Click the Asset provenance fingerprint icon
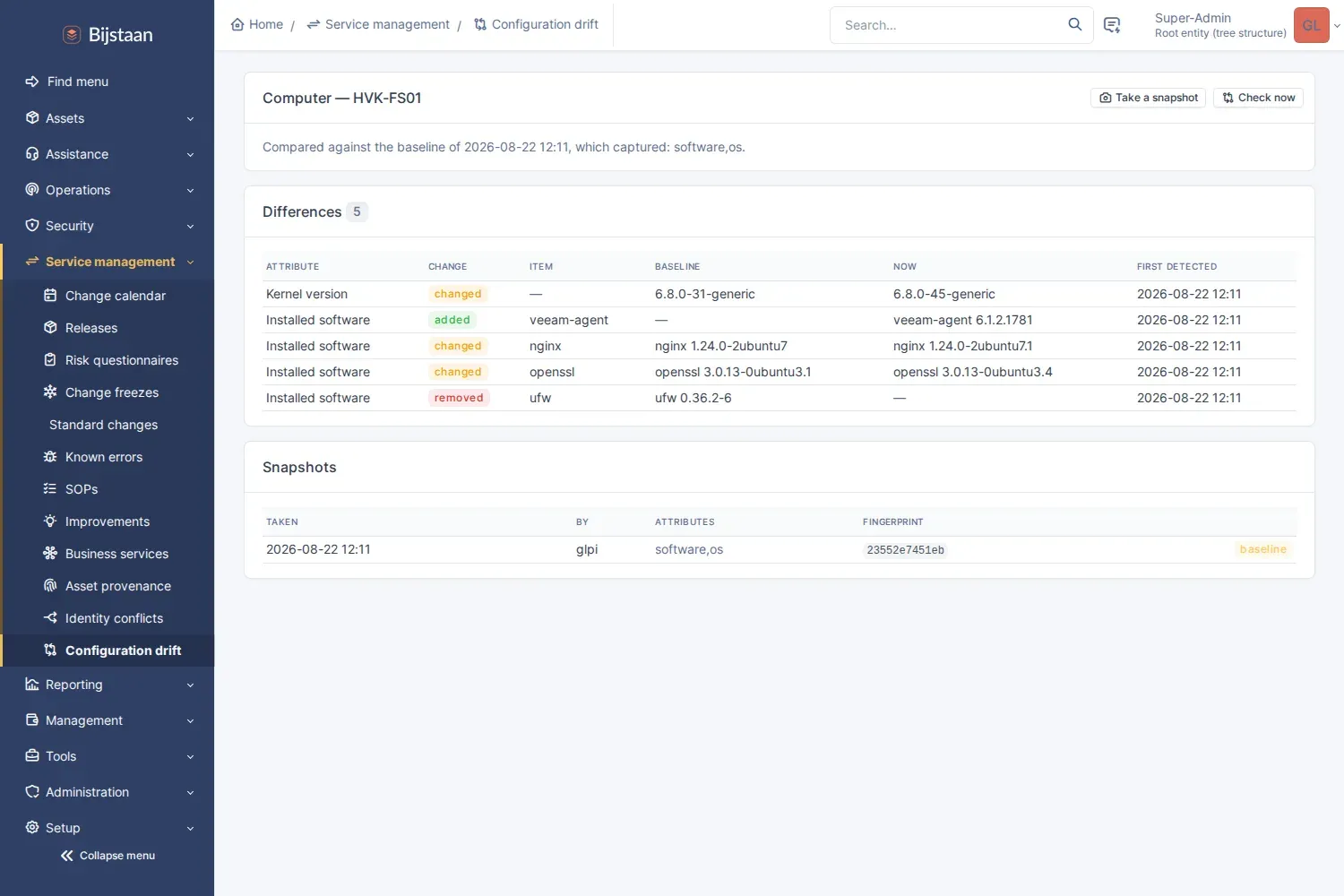This screenshot has height=896, width=1344. 50,586
